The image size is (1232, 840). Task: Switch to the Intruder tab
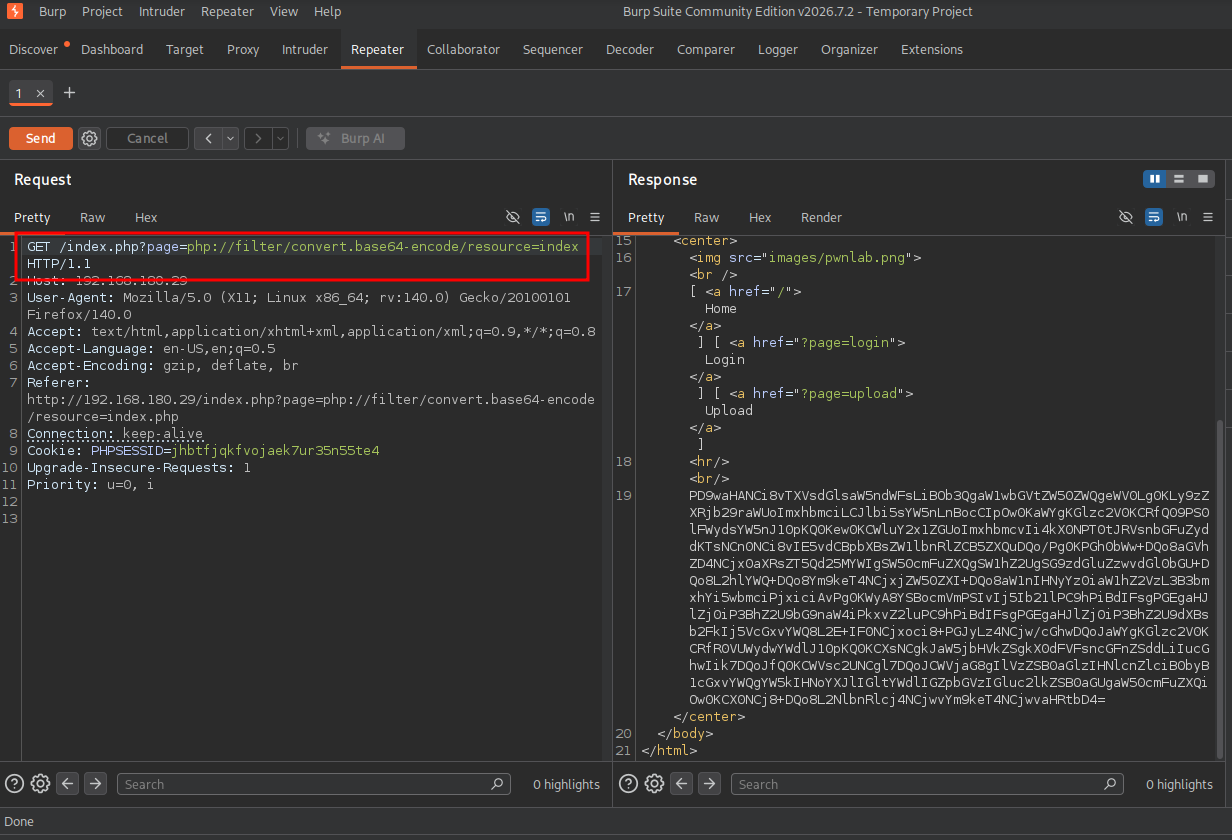(305, 49)
